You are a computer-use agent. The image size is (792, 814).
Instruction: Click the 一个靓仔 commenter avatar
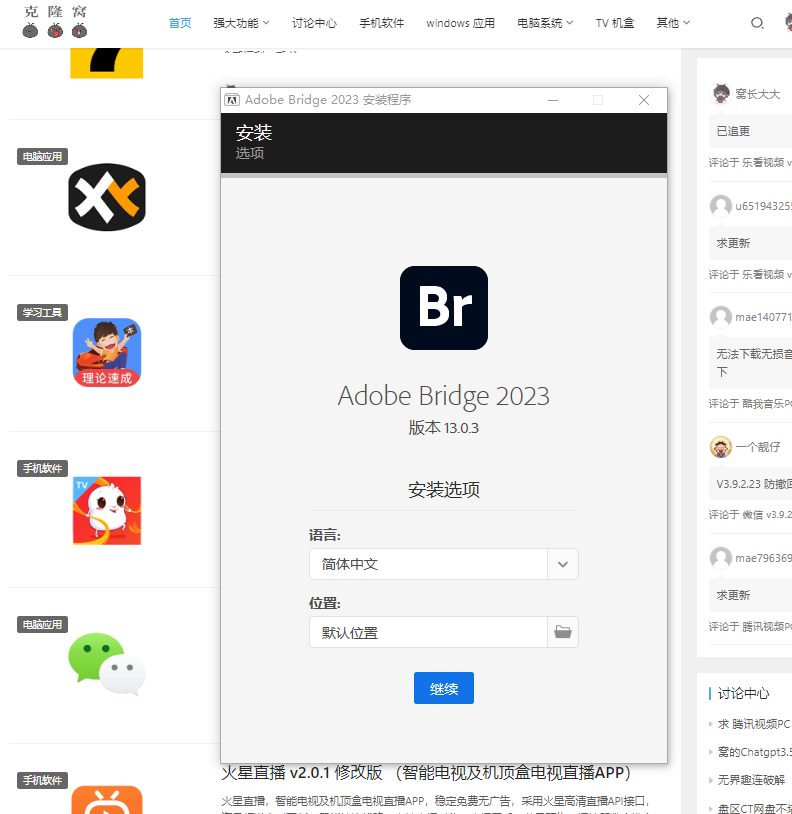[x=720, y=447]
